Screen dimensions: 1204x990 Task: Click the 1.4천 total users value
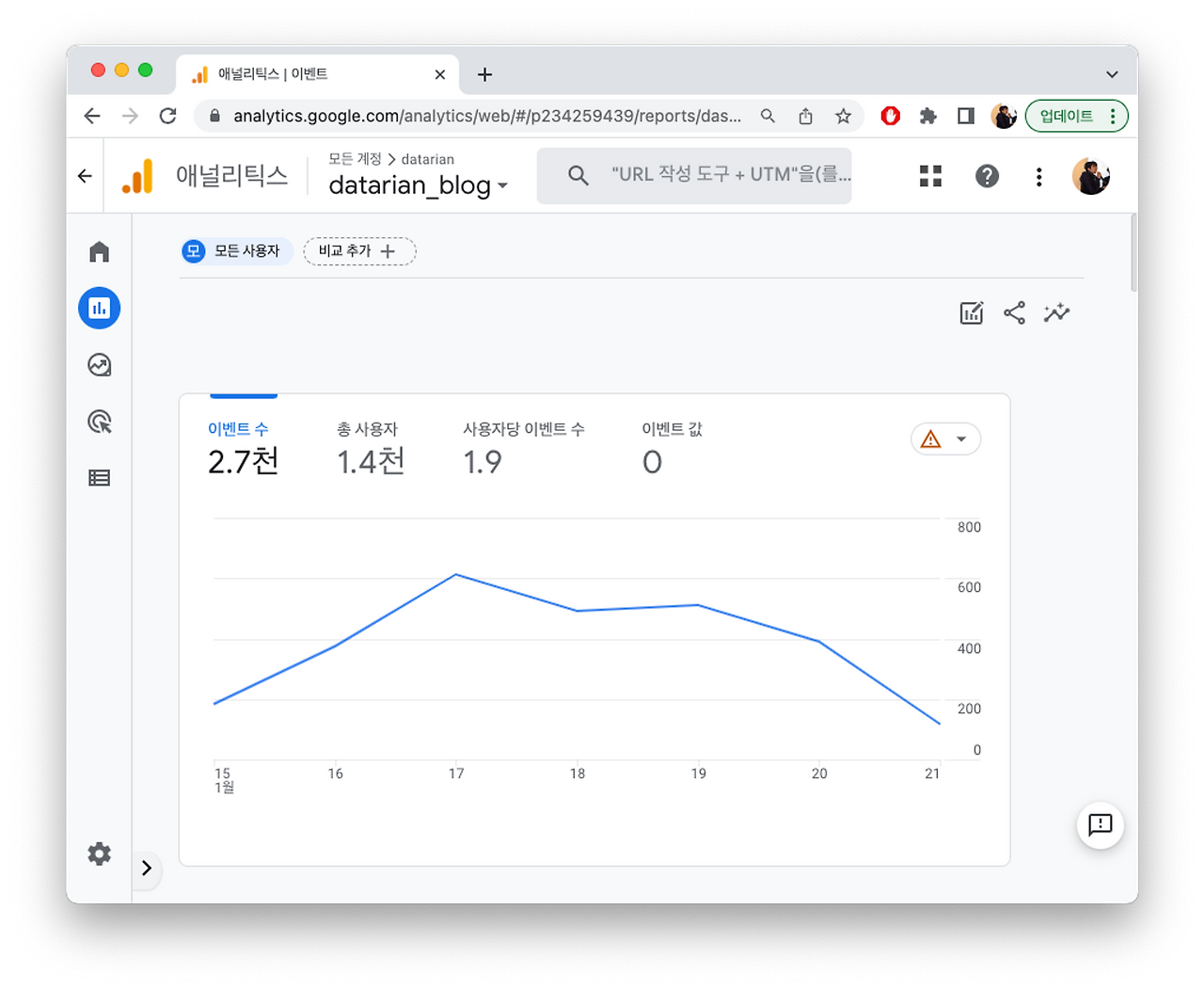[371, 461]
